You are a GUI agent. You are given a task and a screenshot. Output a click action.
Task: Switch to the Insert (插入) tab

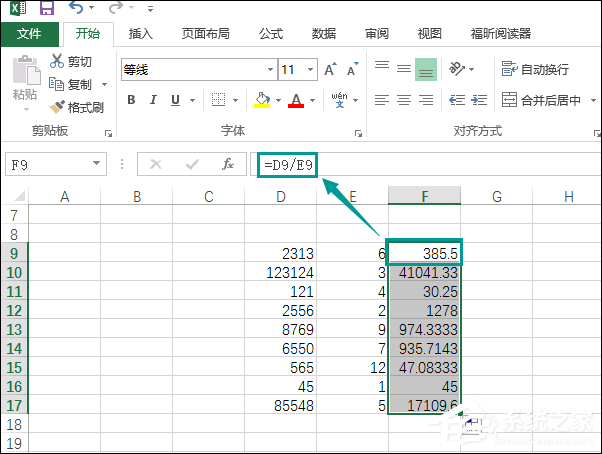141,33
